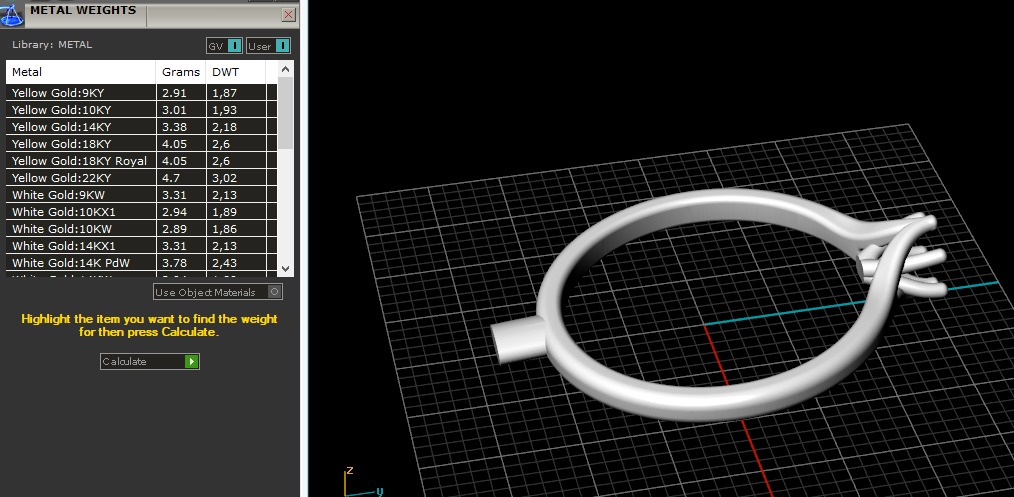Click the Calculate button

(149, 361)
